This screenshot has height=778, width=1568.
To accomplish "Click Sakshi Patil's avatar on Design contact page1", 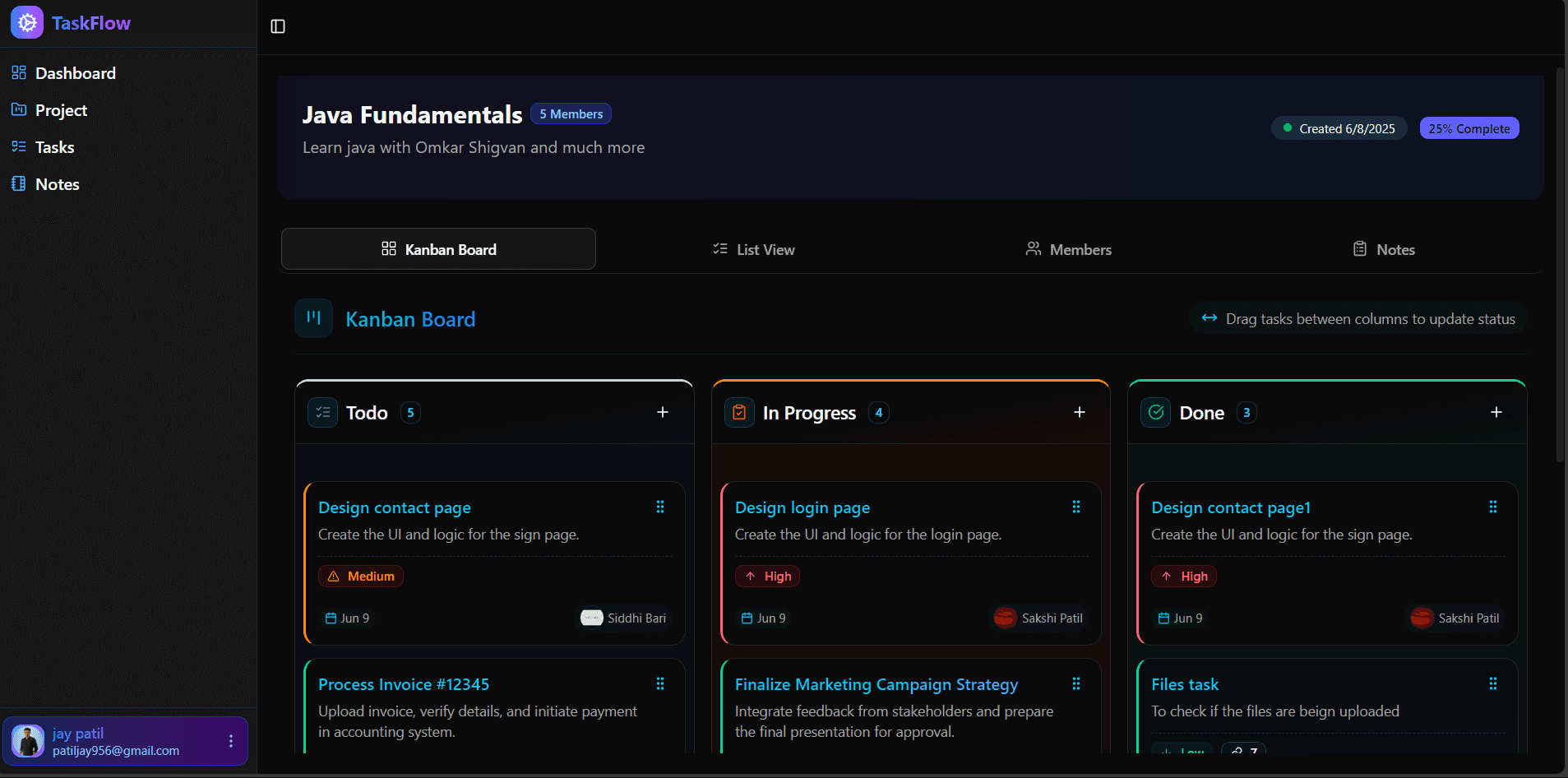I will coord(1422,618).
